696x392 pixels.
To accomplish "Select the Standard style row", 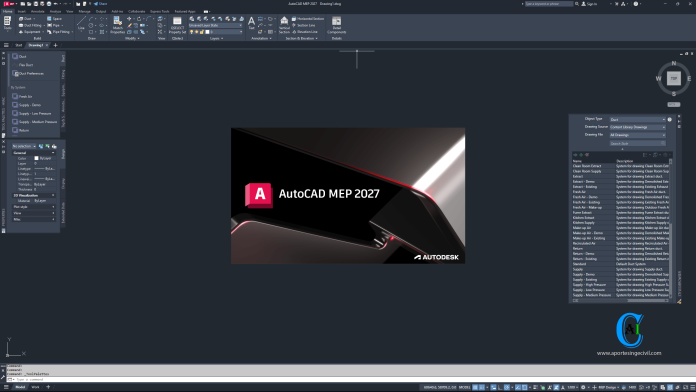I will 620,264.
